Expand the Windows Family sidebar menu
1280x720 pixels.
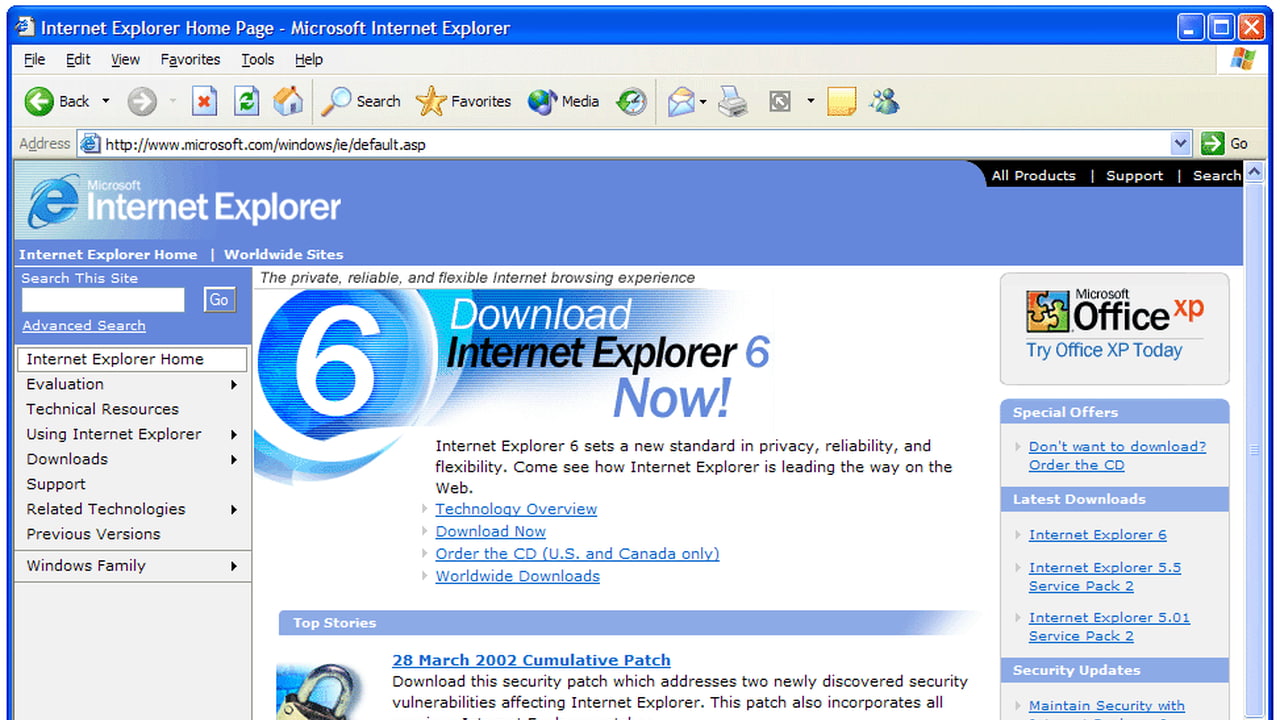tap(132, 565)
